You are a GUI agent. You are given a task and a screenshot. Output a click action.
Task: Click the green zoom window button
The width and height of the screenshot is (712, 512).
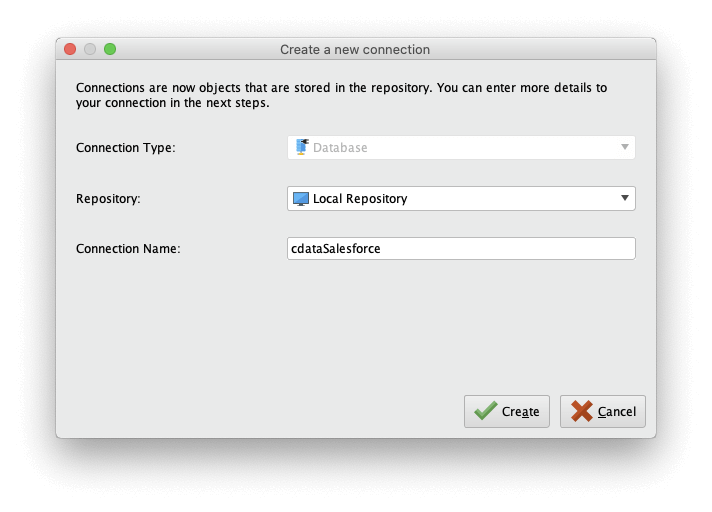click(x=110, y=49)
